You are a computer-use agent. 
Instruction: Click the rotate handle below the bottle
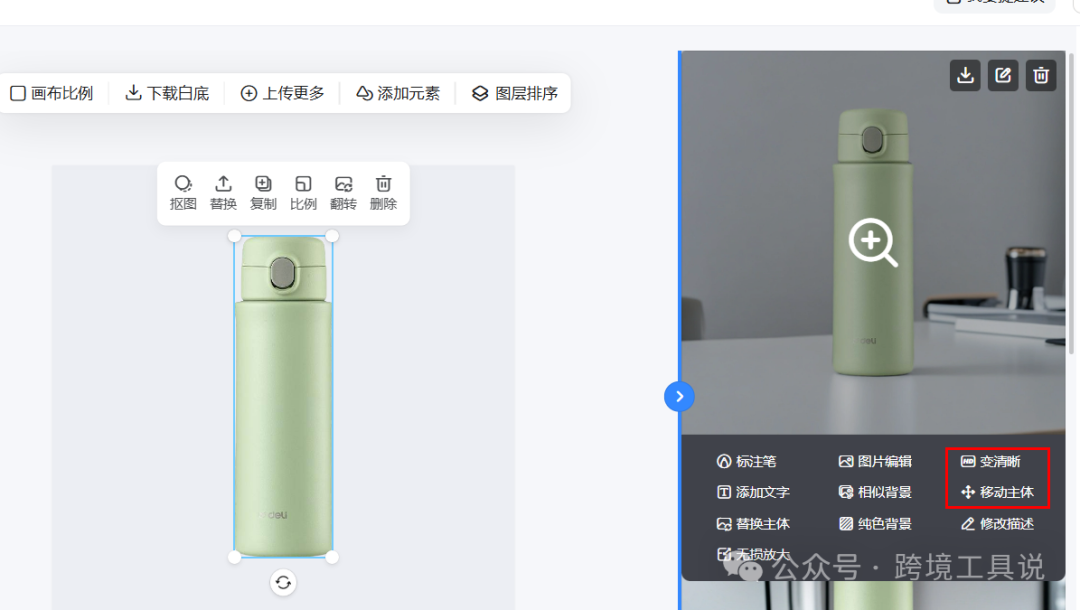(283, 582)
